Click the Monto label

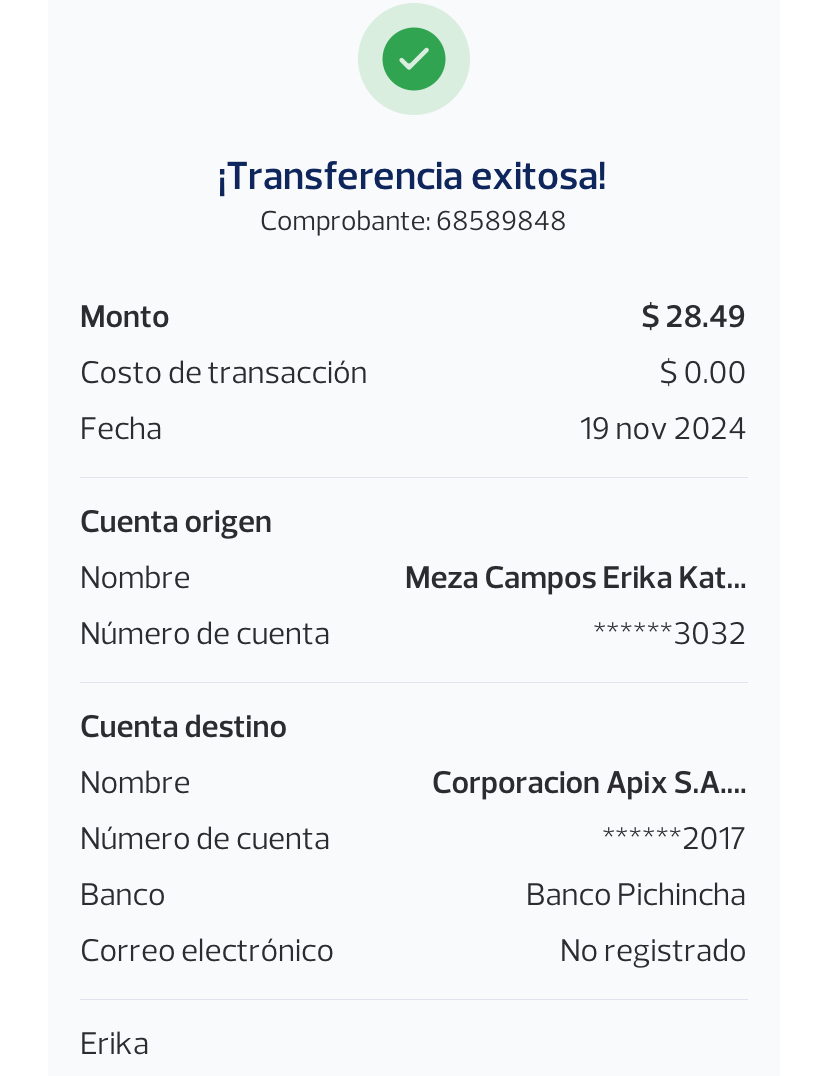pyautogui.click(x=124, y=317)
